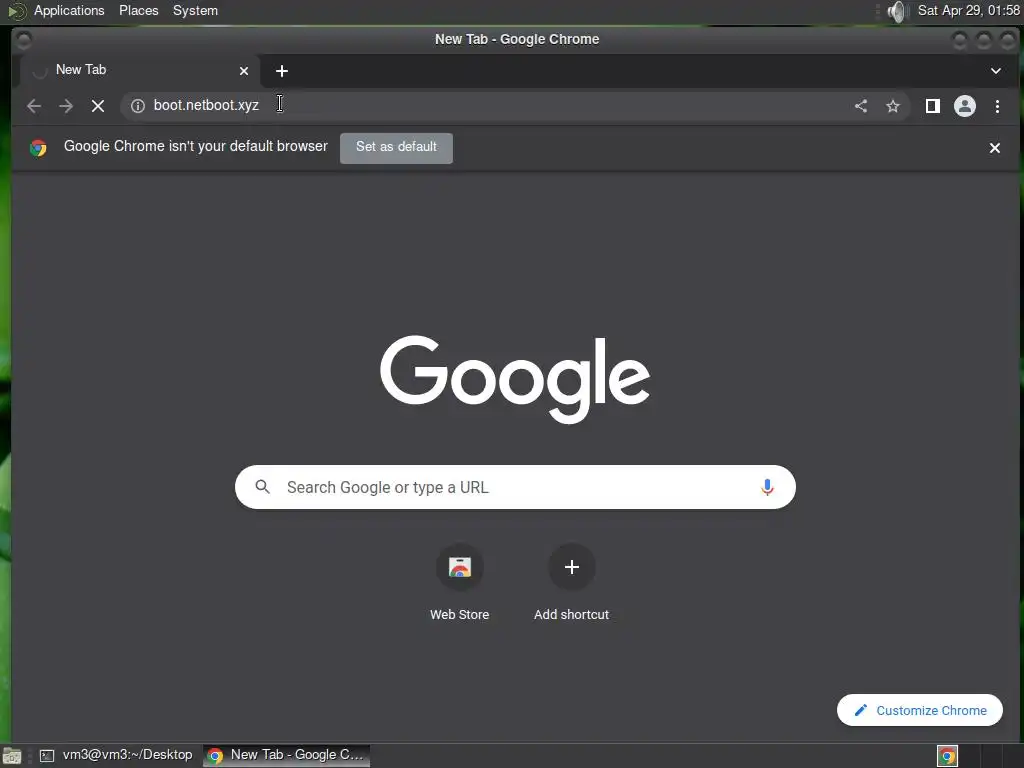This screenshot has height=768, width=1024.
Task: Click Set as default button
Action: 396,147
